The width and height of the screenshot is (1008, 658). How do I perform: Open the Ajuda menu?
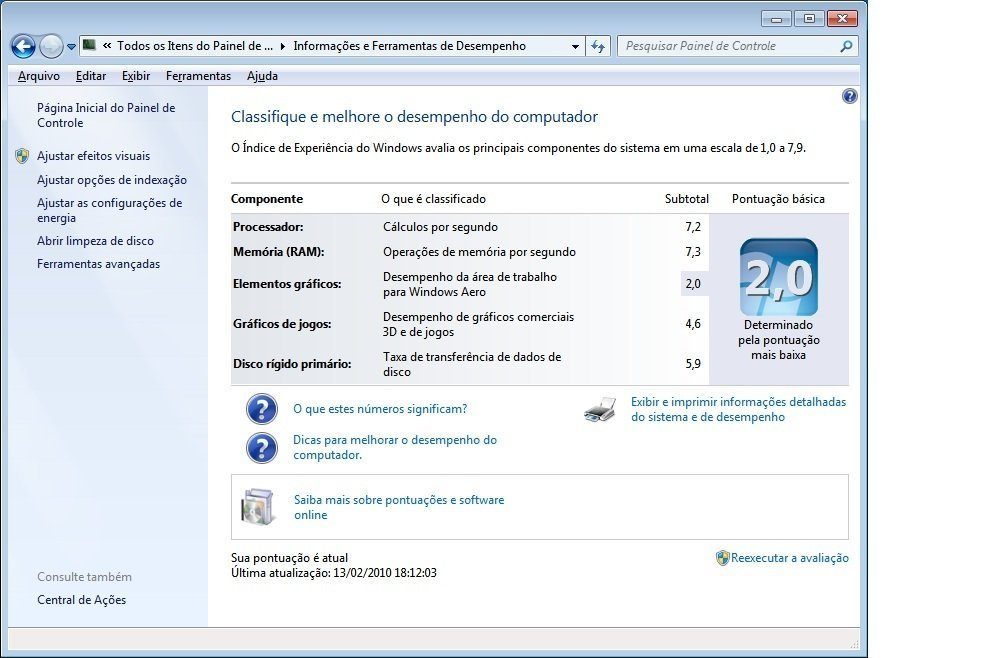click(x=262, y=76)
